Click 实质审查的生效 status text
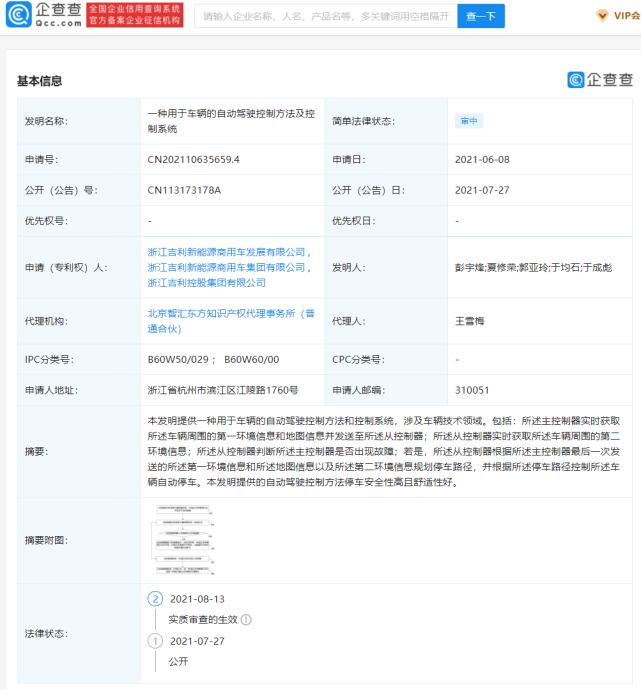This screenshot has width=641, height=690. 203,620
